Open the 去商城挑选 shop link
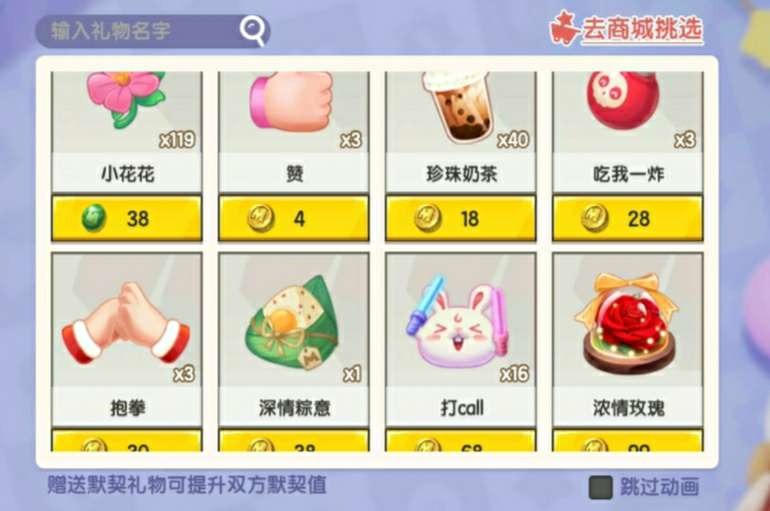The height and width of the screenshot is (511, 770). point(642,29)
